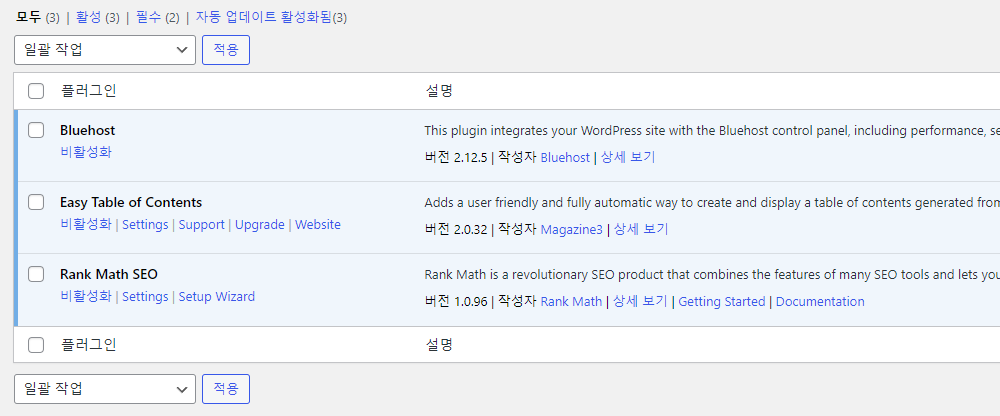This screenshot has width=1000, height=416.
Task: Launch Rank Math Setup Wizard
Action: [x=217, y=297]
